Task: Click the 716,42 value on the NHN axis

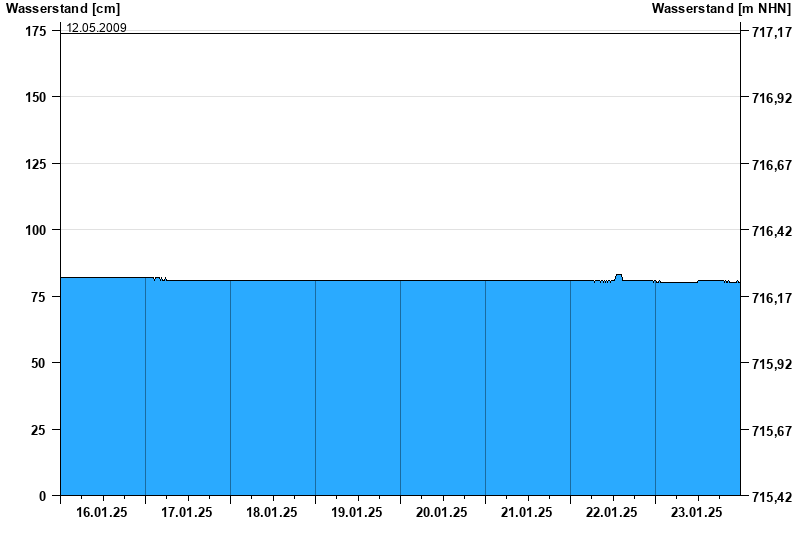Action: [x=772, y=231]
